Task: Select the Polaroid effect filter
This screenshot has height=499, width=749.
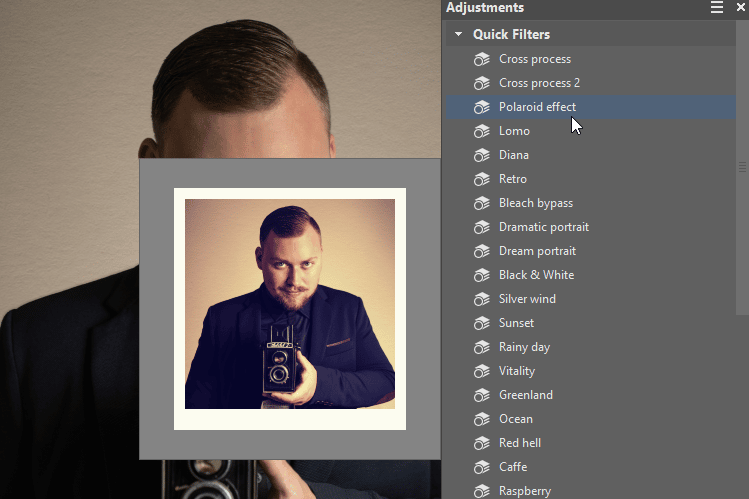Action: pos(590,107)
